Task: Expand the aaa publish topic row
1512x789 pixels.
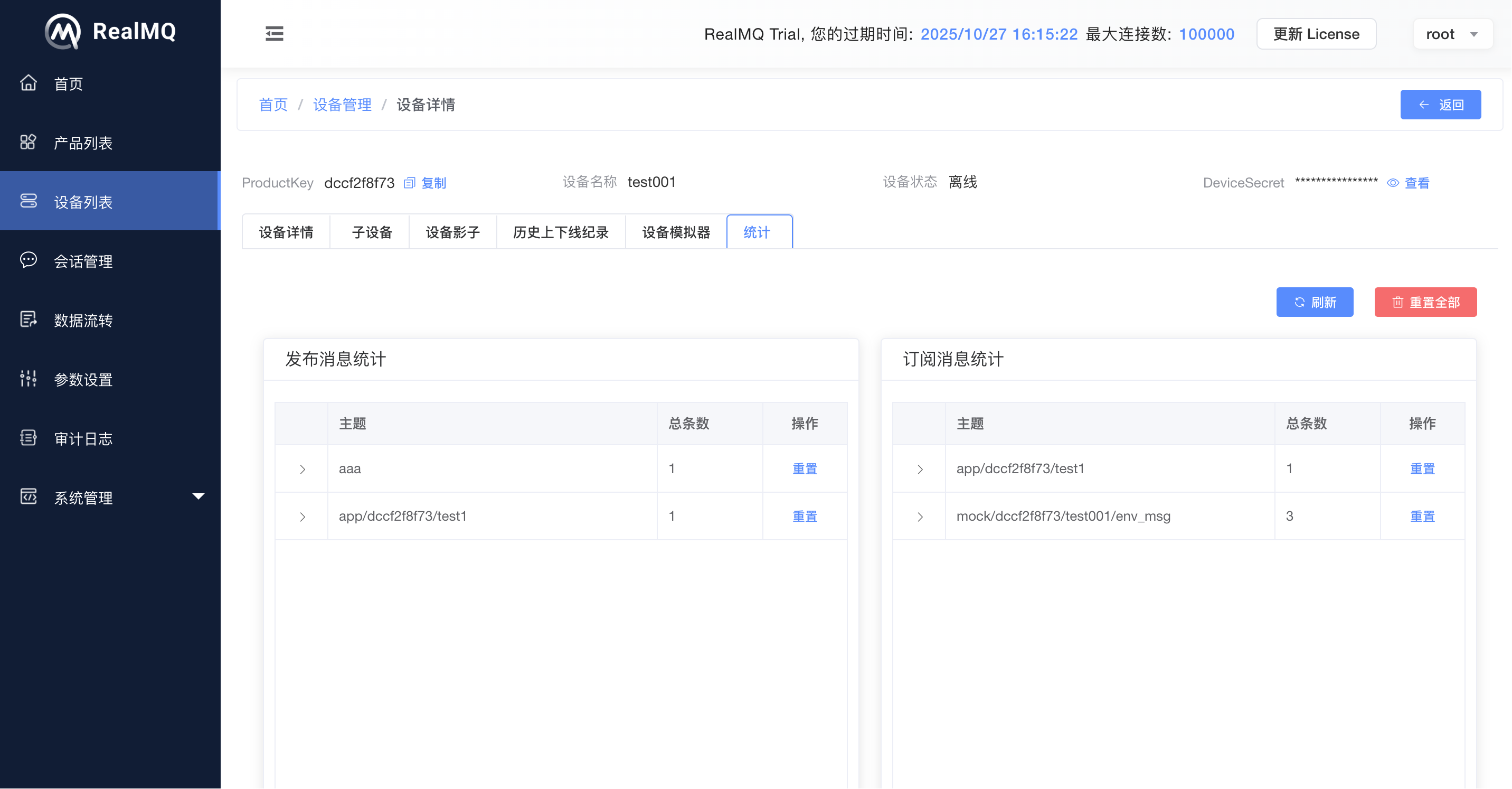Action: [x=303, y=469]
